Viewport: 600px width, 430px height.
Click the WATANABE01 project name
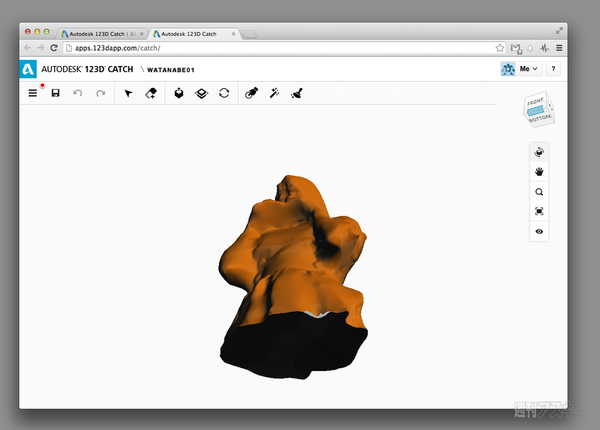171,70
